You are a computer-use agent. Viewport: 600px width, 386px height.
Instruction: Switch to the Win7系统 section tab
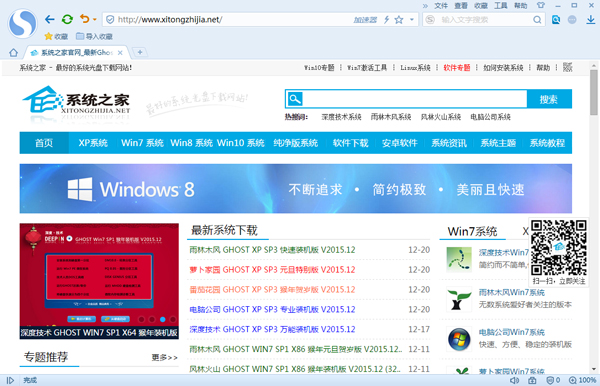472,231
